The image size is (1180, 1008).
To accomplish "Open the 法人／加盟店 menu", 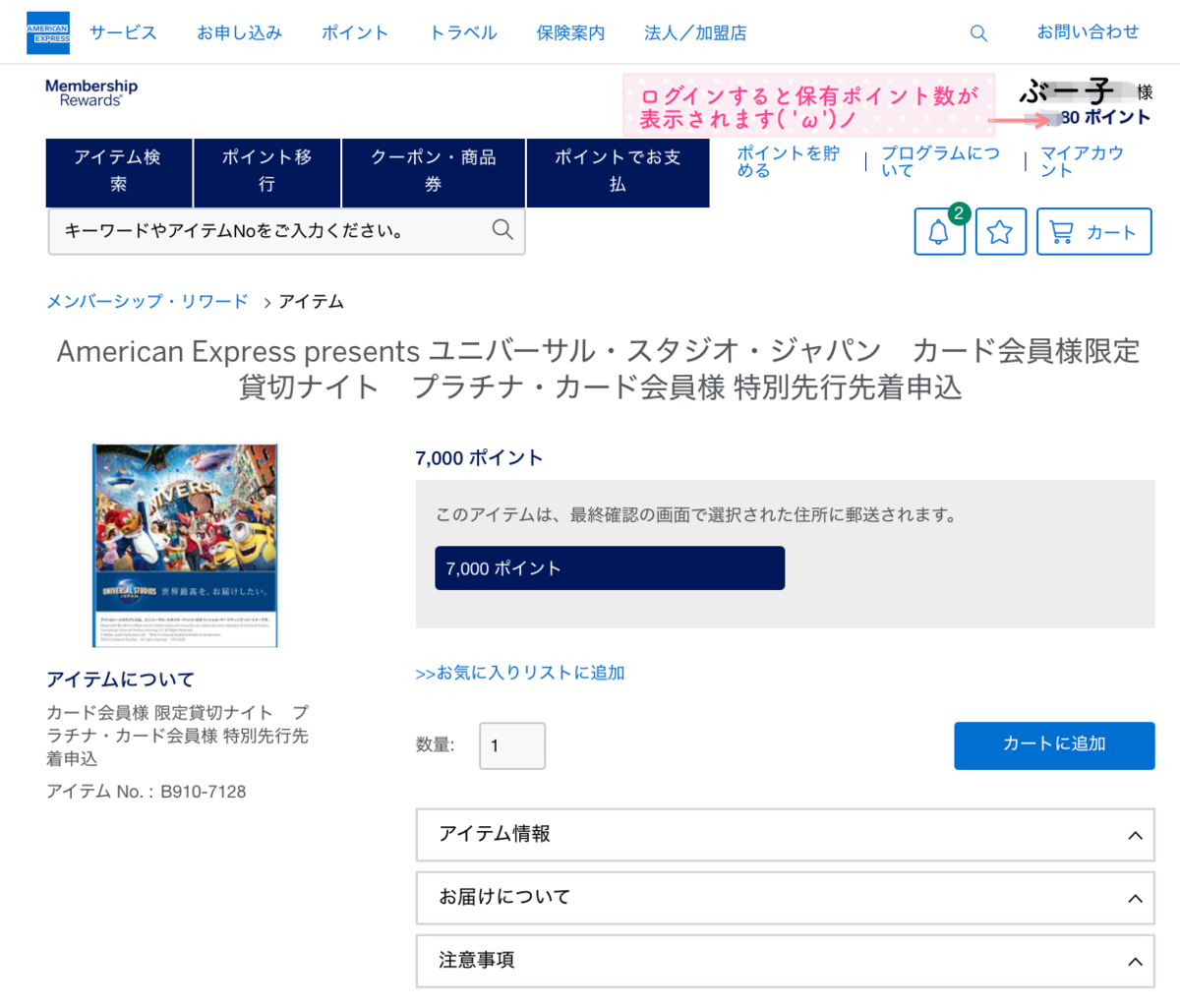I will [695, 32].
